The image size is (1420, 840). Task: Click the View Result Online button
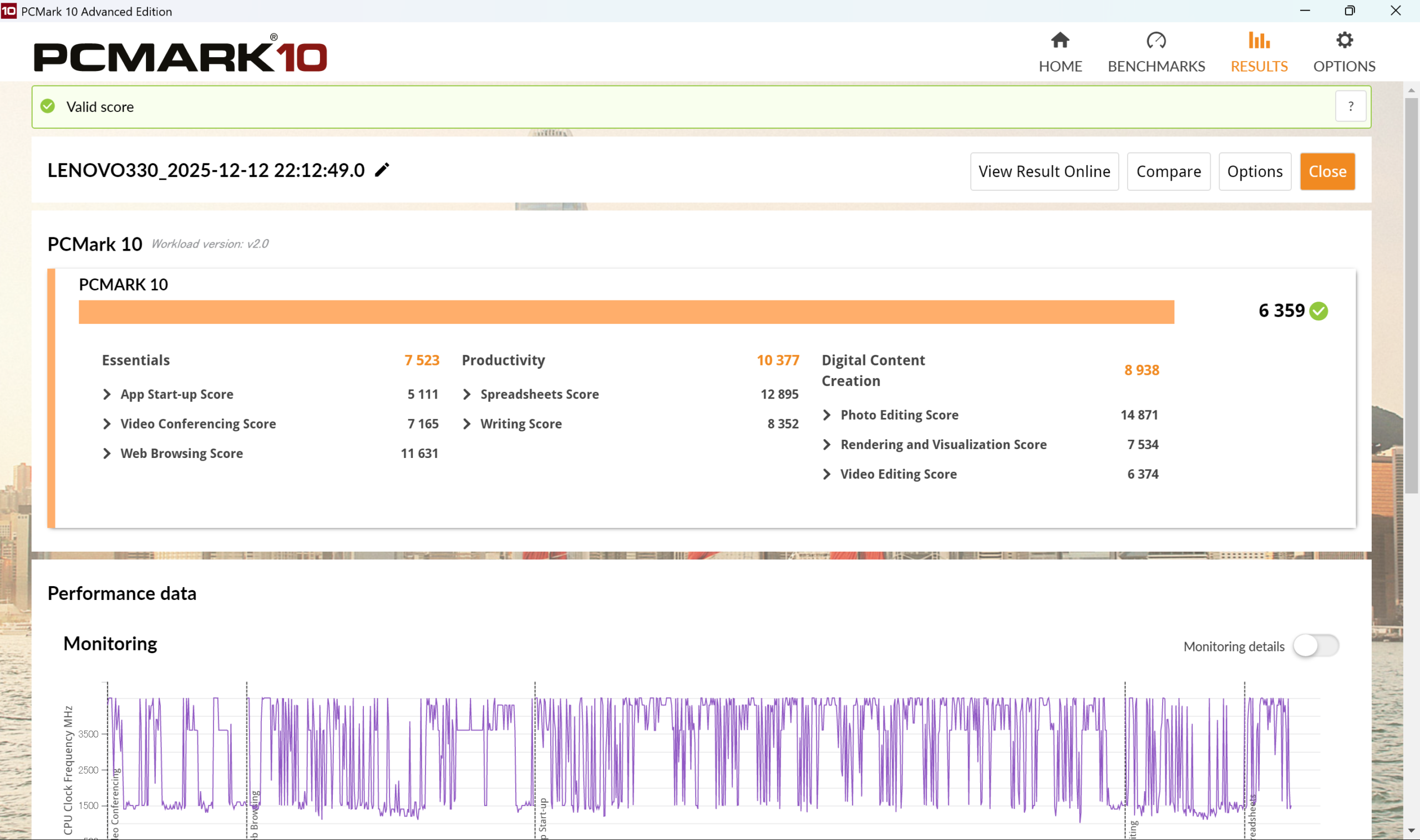pos(1044,171)
